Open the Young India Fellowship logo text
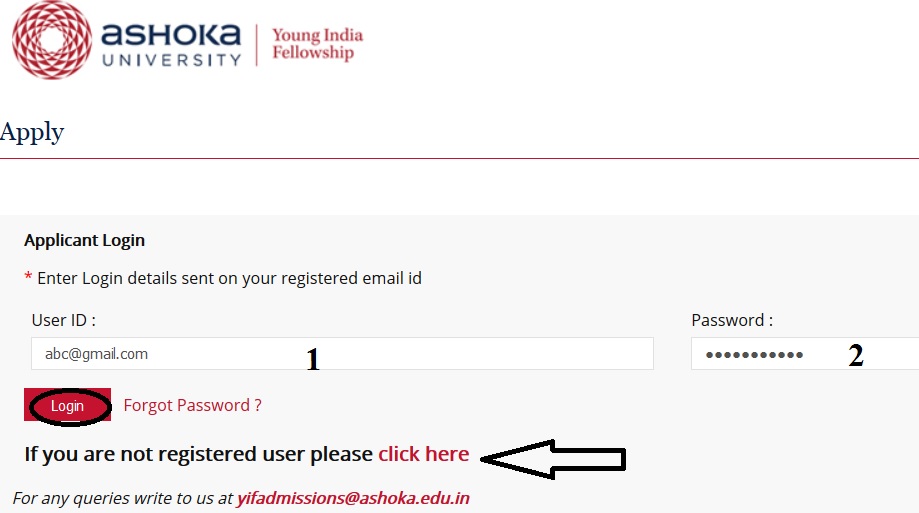919x513 pixels. pyautogui.click(x=317, y=44)
